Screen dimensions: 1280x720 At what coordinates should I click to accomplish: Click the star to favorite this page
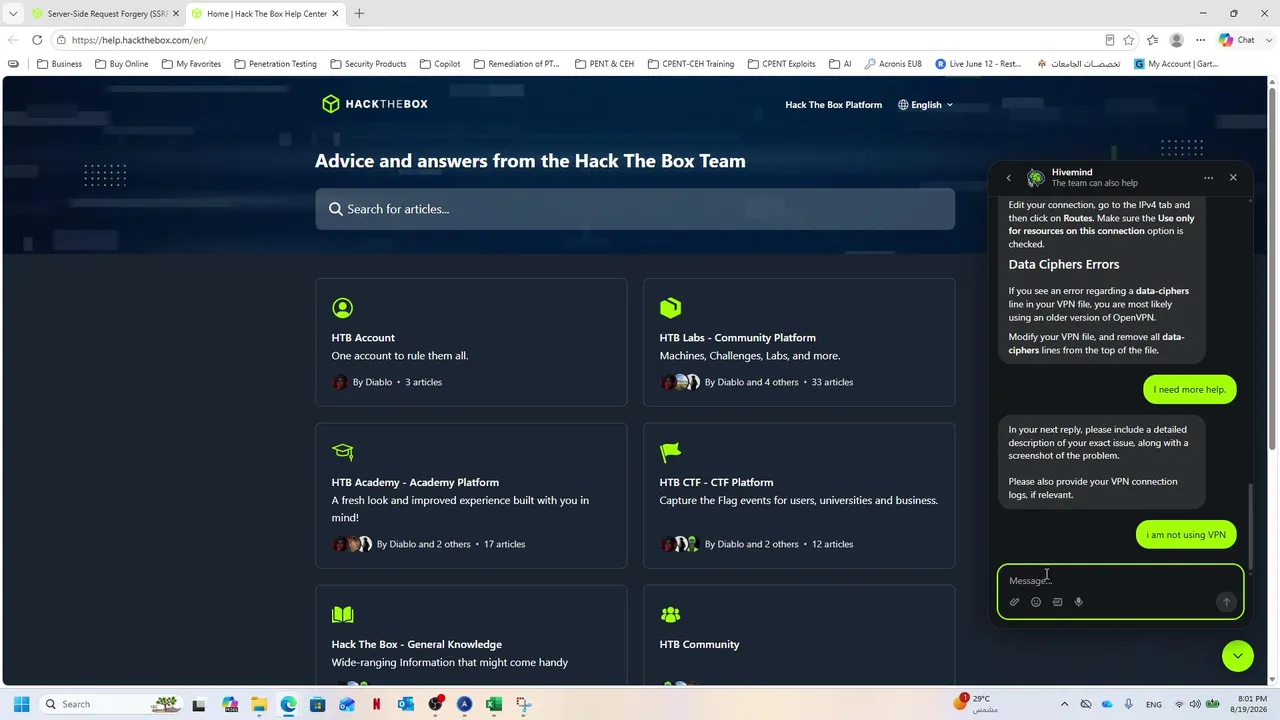(1129, 40)
